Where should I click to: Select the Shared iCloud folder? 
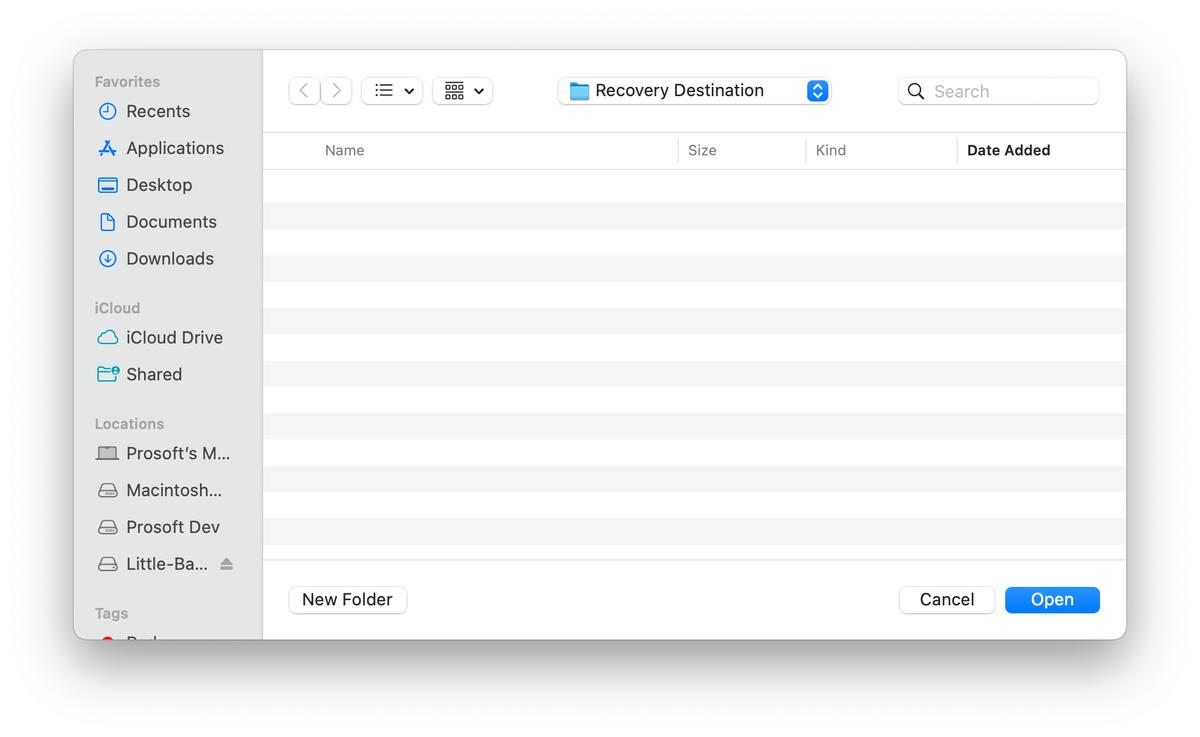pyautogui.click(x=153, y=374)
